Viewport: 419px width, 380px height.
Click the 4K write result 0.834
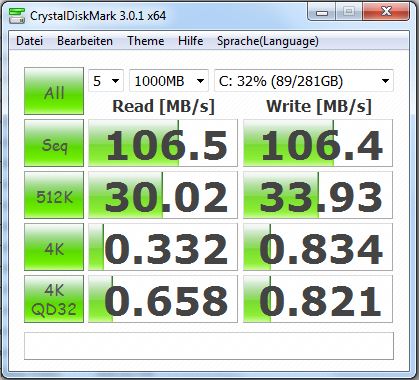[318, 247]
